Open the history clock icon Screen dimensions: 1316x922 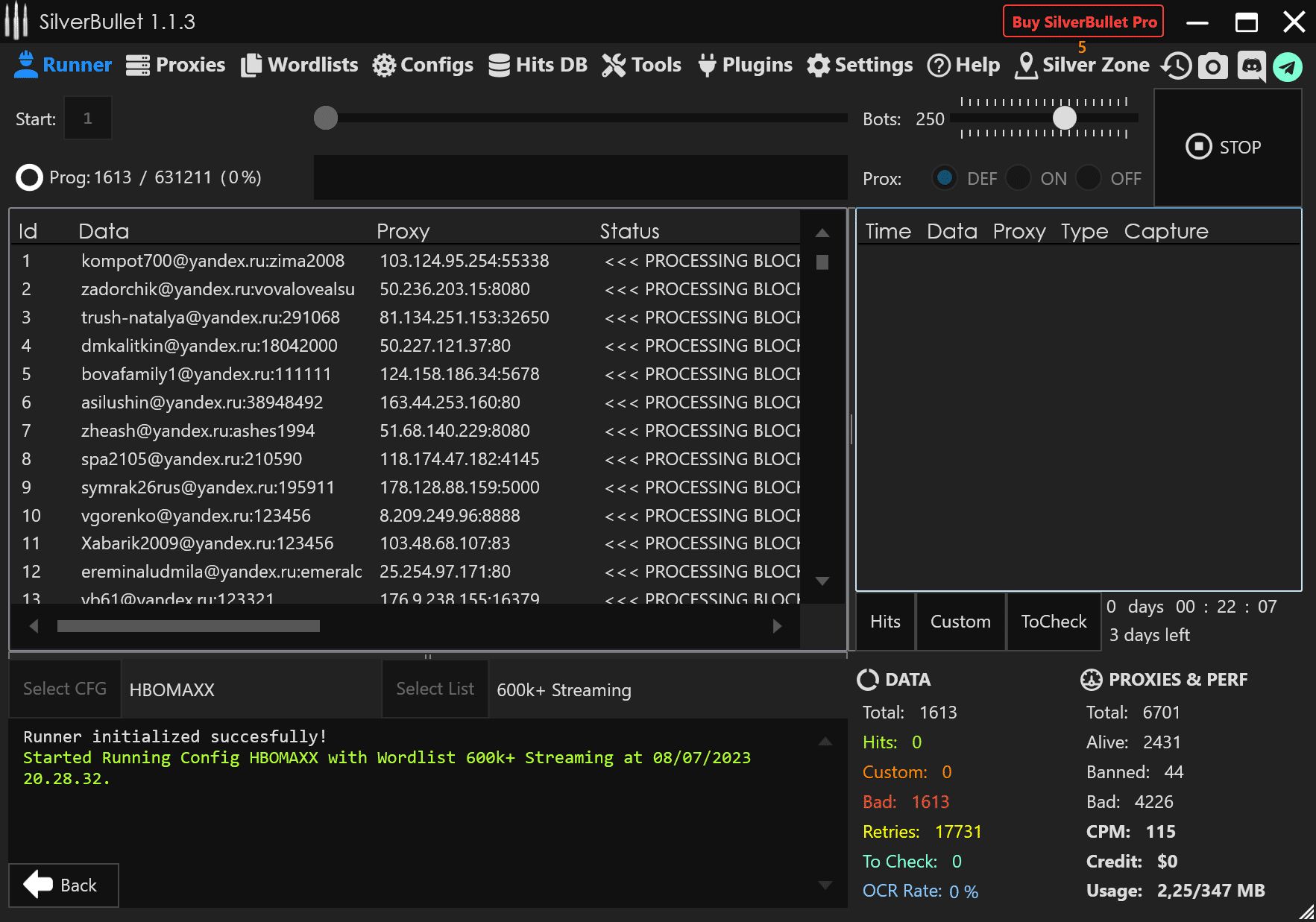tap(1177, 66)
